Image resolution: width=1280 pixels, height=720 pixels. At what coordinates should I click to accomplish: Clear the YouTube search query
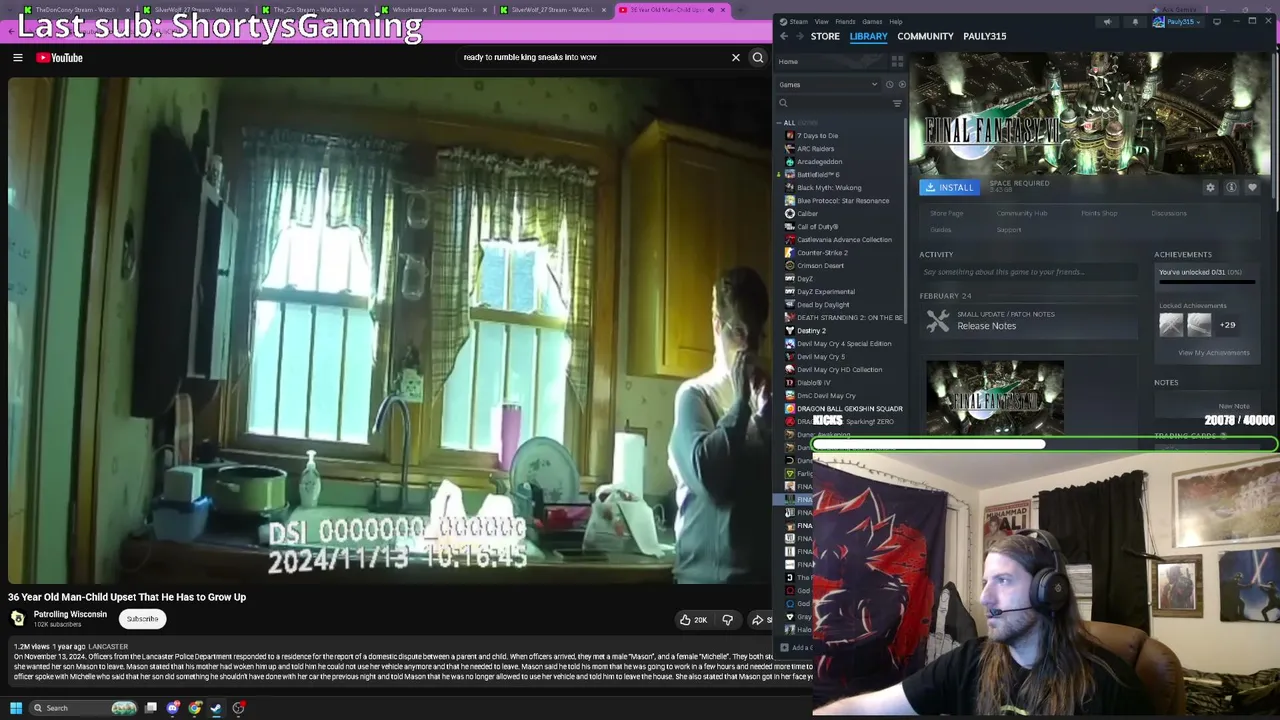(736, 58)
